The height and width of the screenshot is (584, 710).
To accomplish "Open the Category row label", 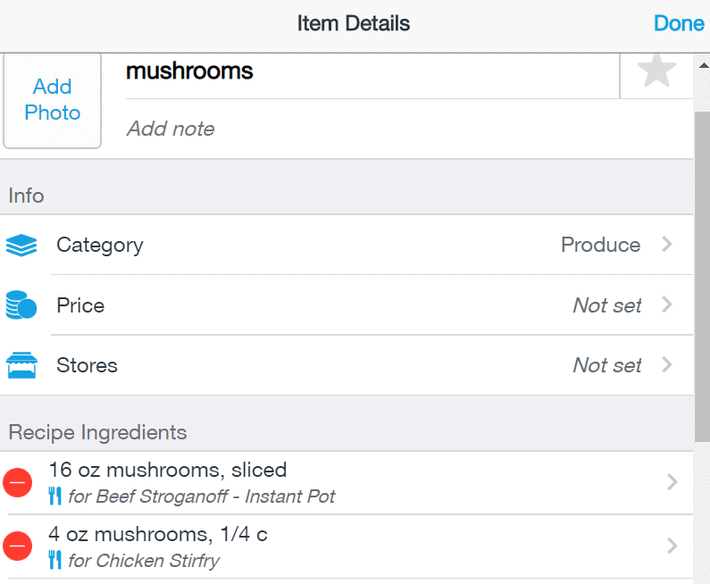I will 100,245.
